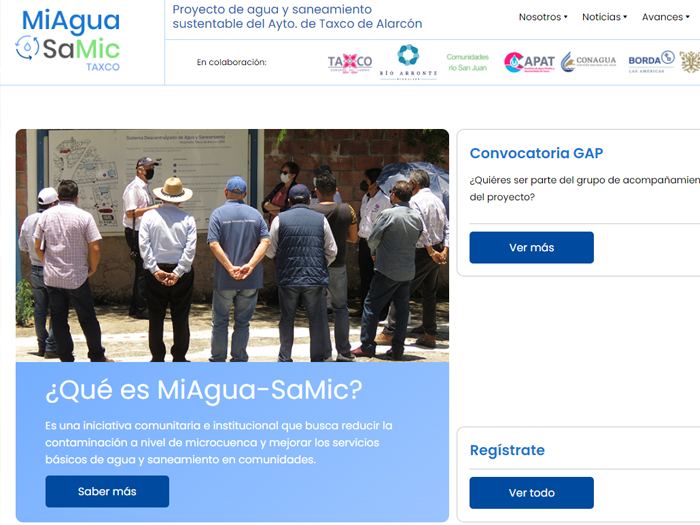Click the BORDA Las Américas logo

[x=651, y=62]
